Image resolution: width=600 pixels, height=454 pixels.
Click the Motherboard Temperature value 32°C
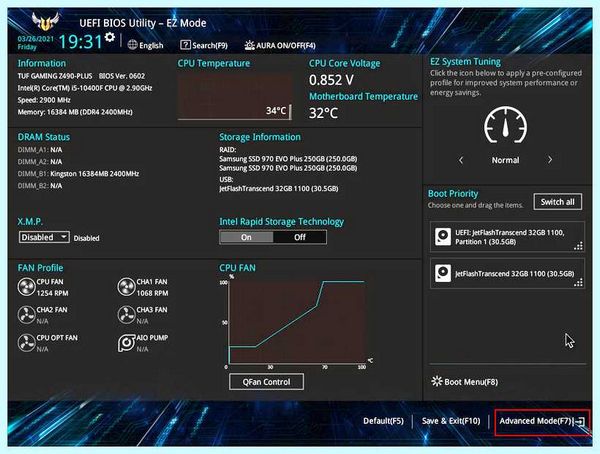point(323,113)
